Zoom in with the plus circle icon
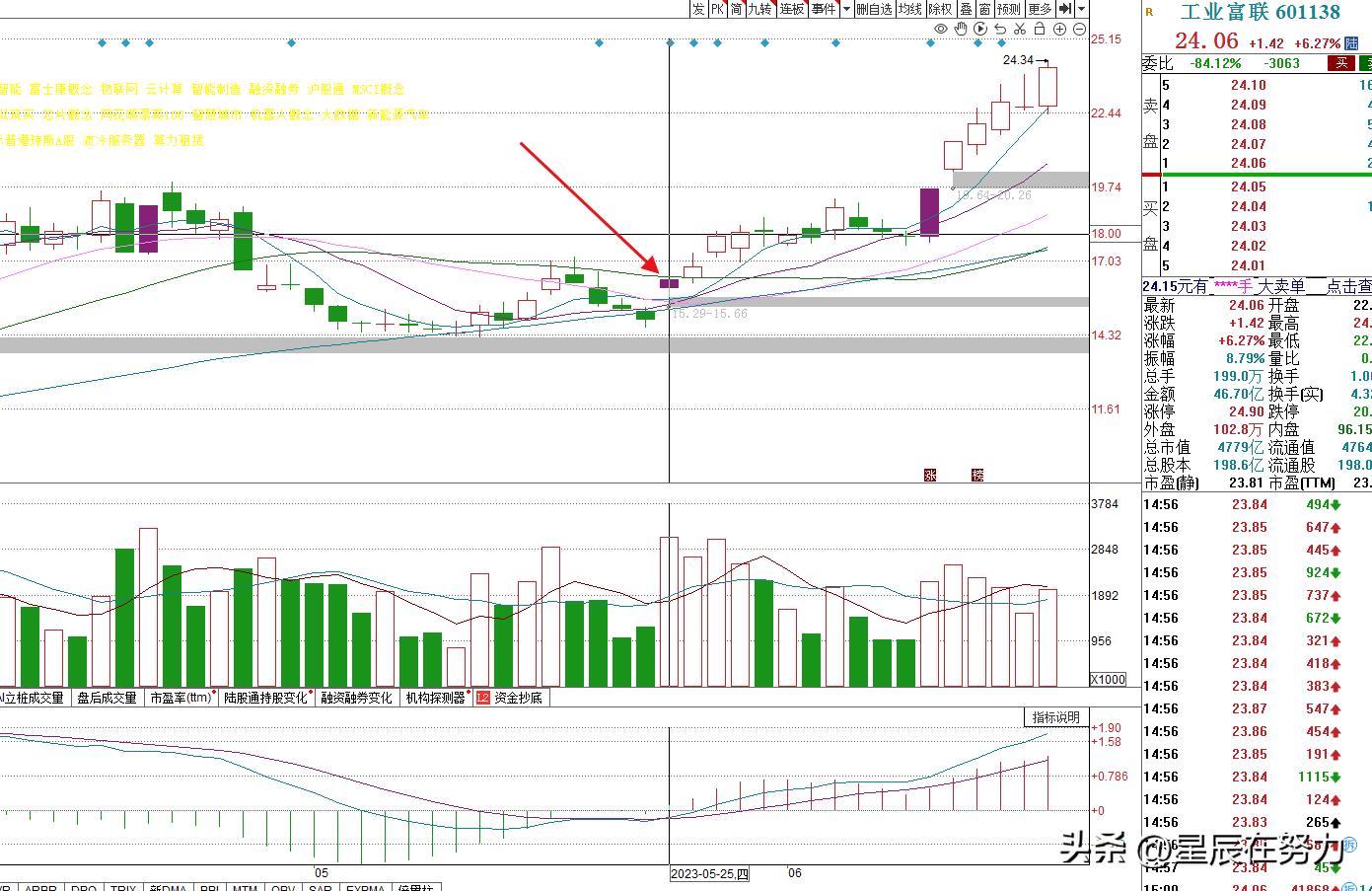The width and height of the screenshot is (1372, 891). click(1059, 30)
